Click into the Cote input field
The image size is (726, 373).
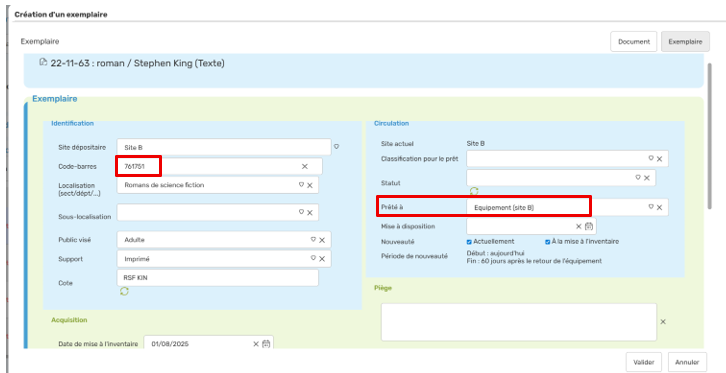218,278
